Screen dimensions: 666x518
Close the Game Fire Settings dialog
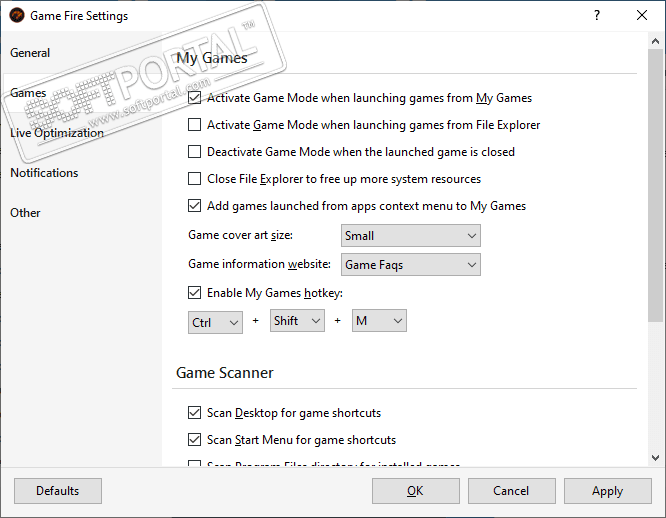[642, 16]
